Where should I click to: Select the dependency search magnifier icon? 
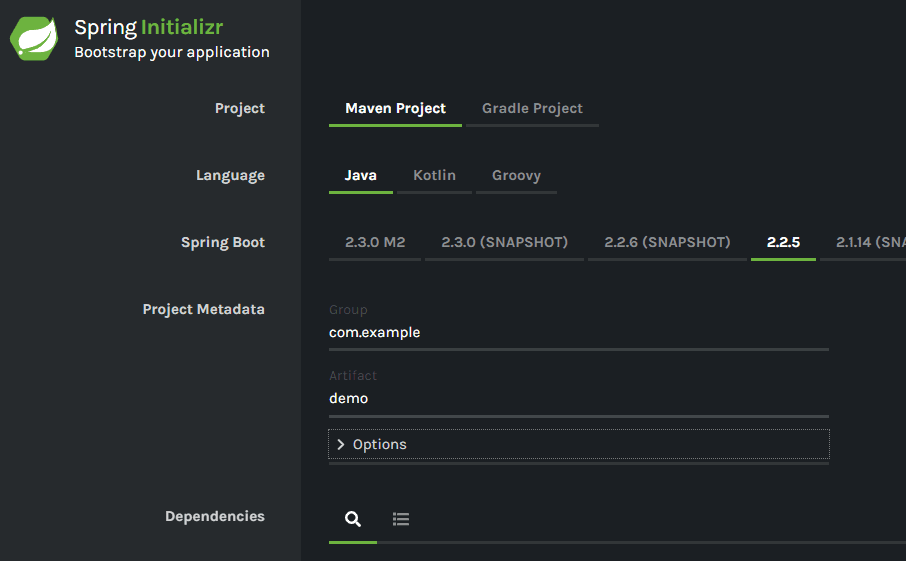coord(352,518)
